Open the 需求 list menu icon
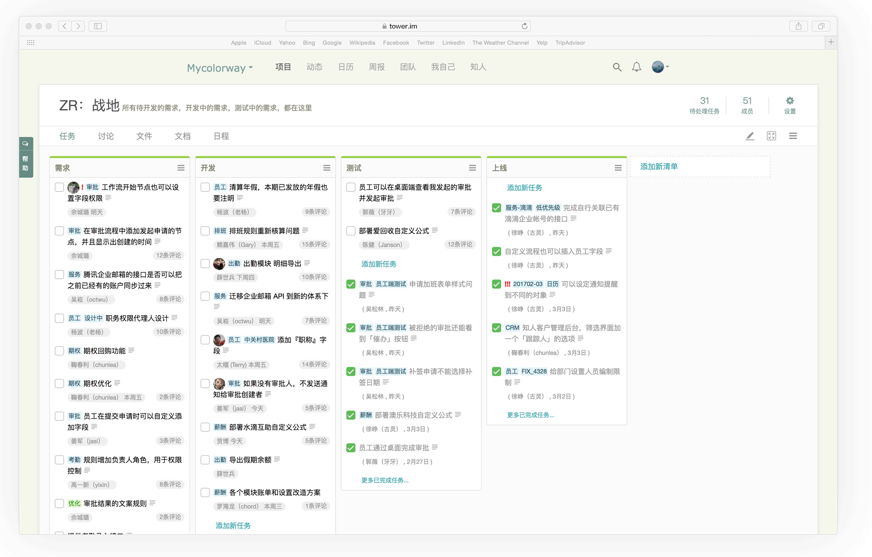872x557 pixels. (181, 168)
